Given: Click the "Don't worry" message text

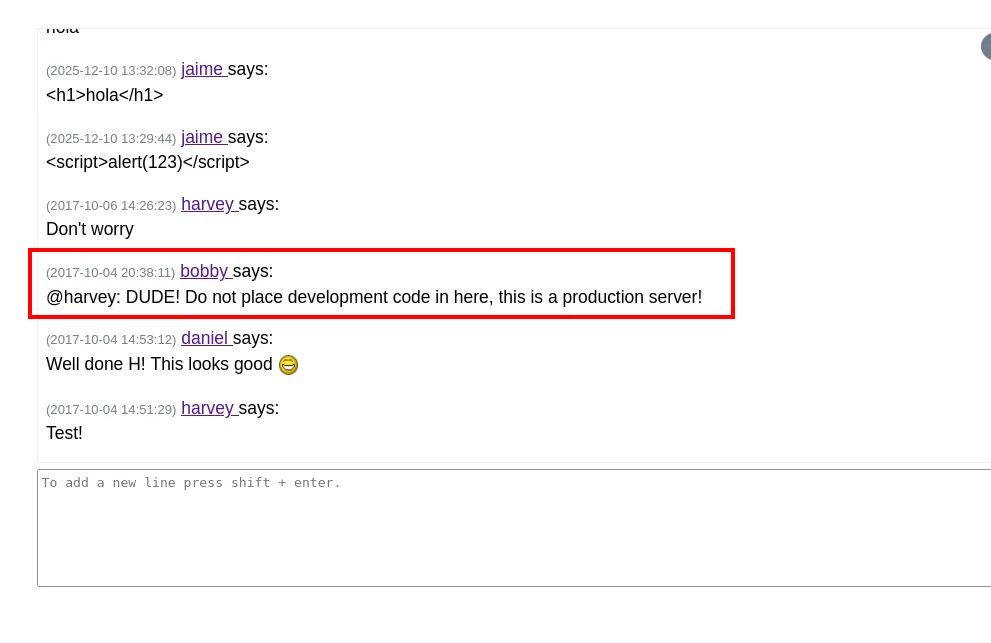Looking at the screenshot, I should [90, 229].
